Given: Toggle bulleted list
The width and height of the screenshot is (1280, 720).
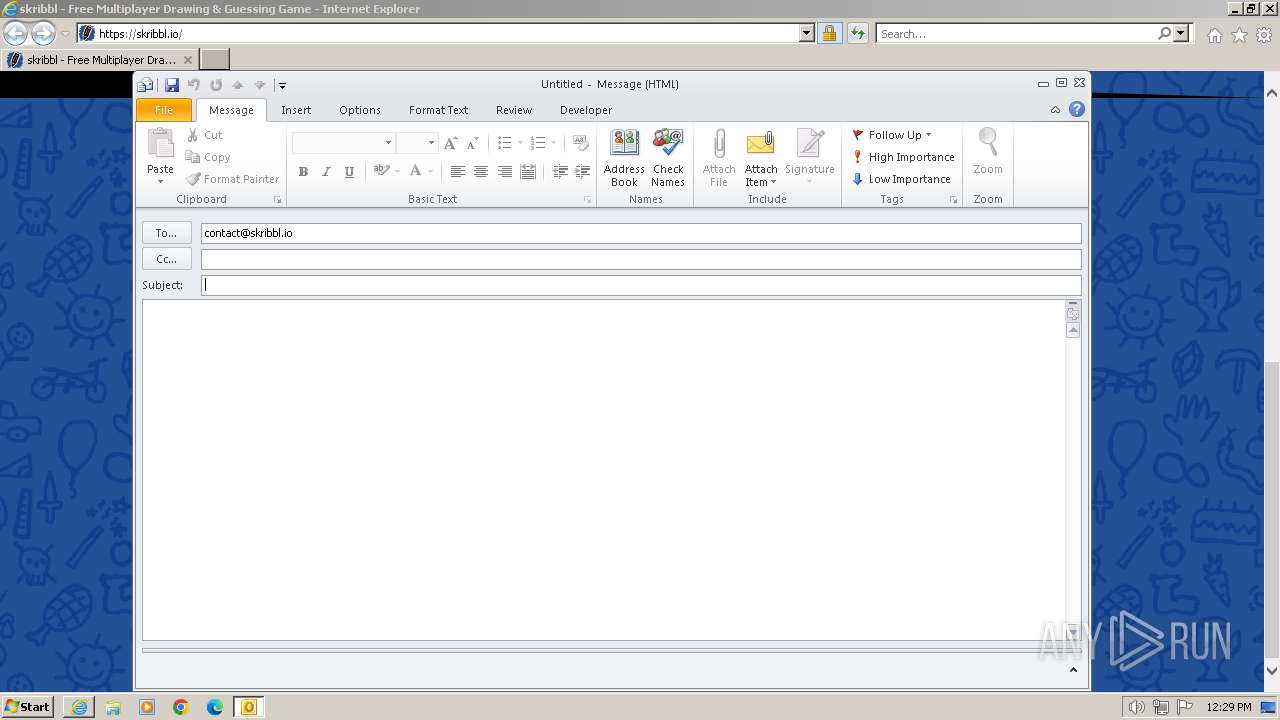Looking at the screenshot, I should click(x=505, y=143).
